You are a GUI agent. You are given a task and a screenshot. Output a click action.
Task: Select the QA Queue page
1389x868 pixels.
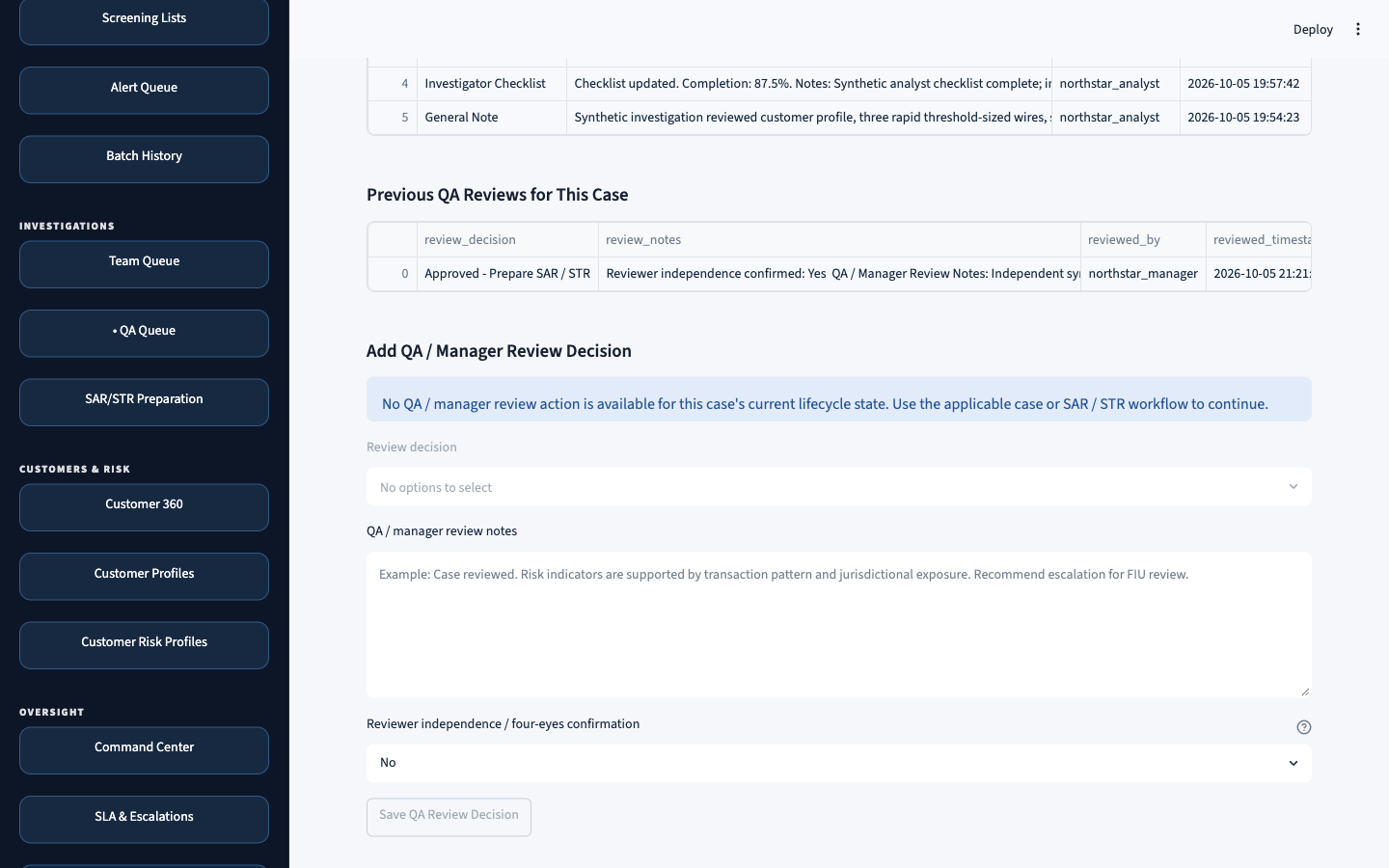pyautogui.click(x=144, y=333)
